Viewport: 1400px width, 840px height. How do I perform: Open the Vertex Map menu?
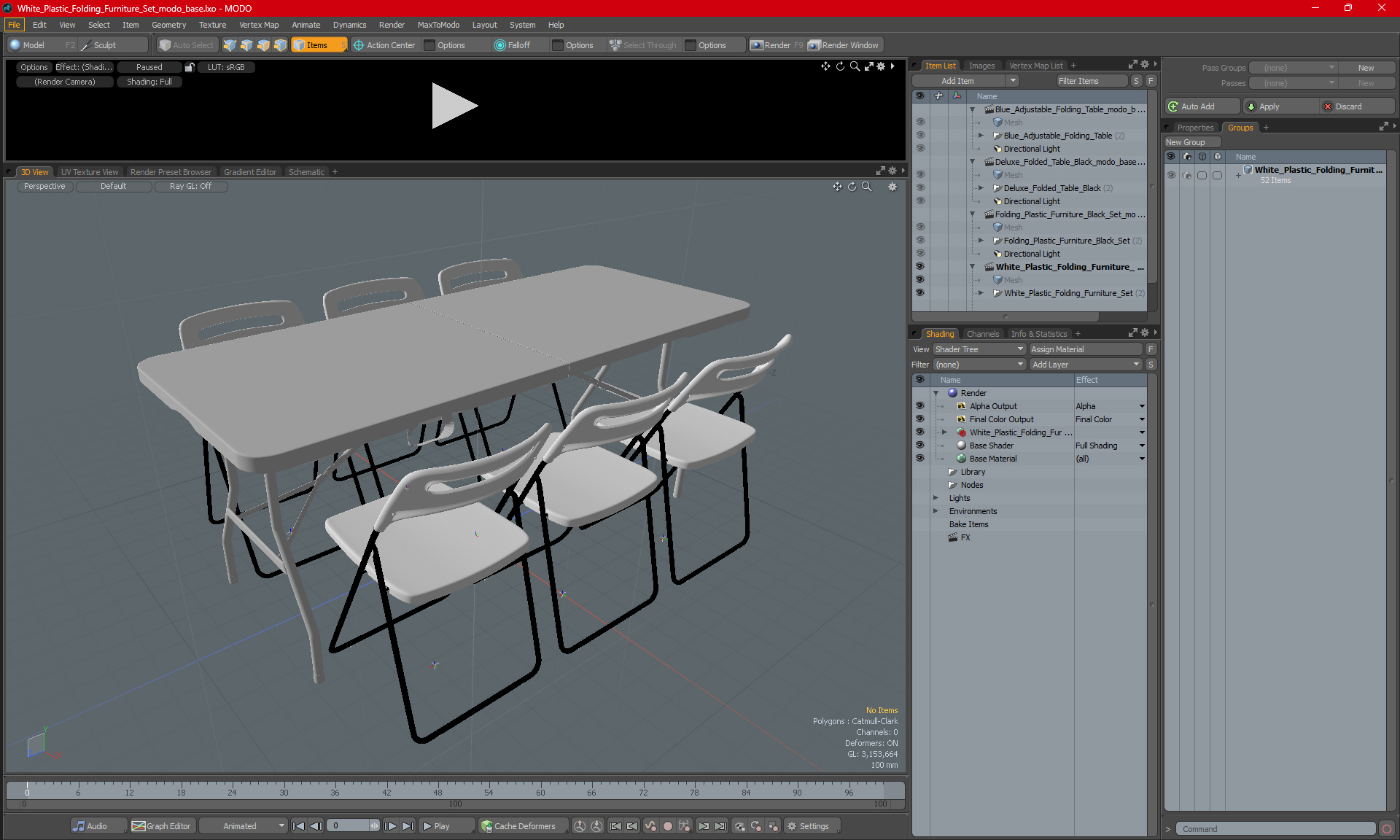(259, 25)
